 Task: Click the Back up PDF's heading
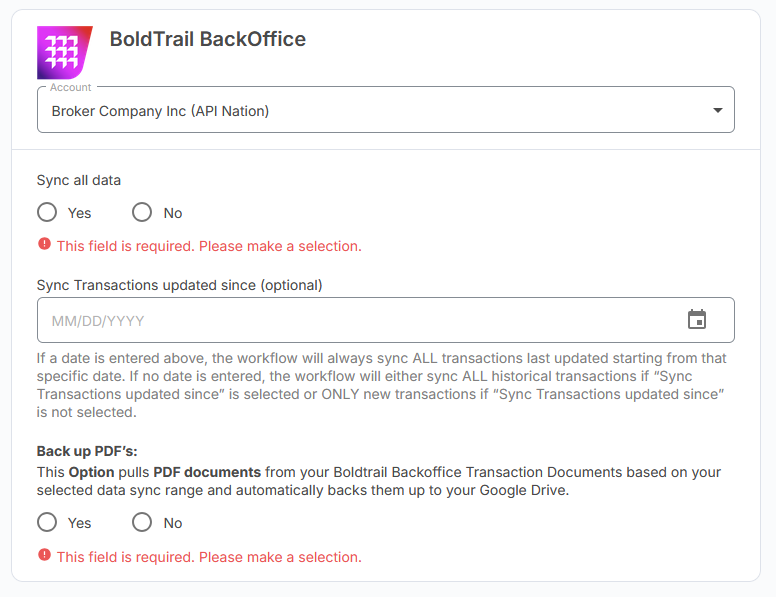pos(87,451)
